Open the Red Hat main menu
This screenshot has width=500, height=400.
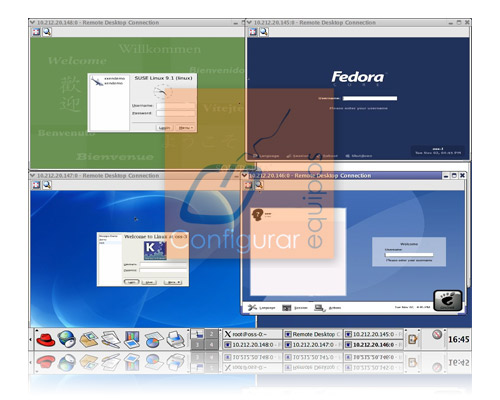46,339
